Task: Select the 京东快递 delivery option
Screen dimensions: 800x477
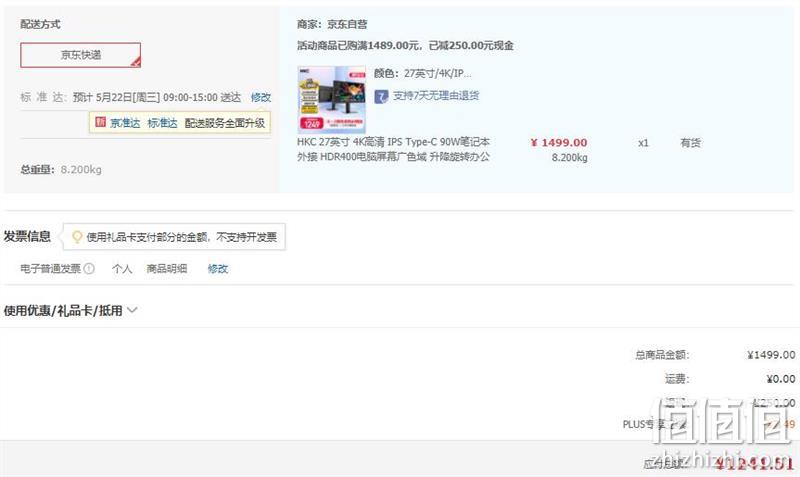Action: tap(81, 55)
